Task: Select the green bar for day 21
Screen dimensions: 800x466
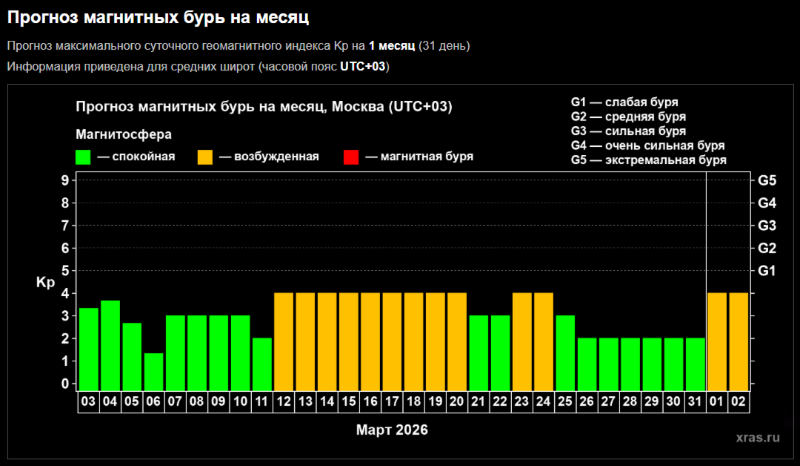Action: pos(479,353)
